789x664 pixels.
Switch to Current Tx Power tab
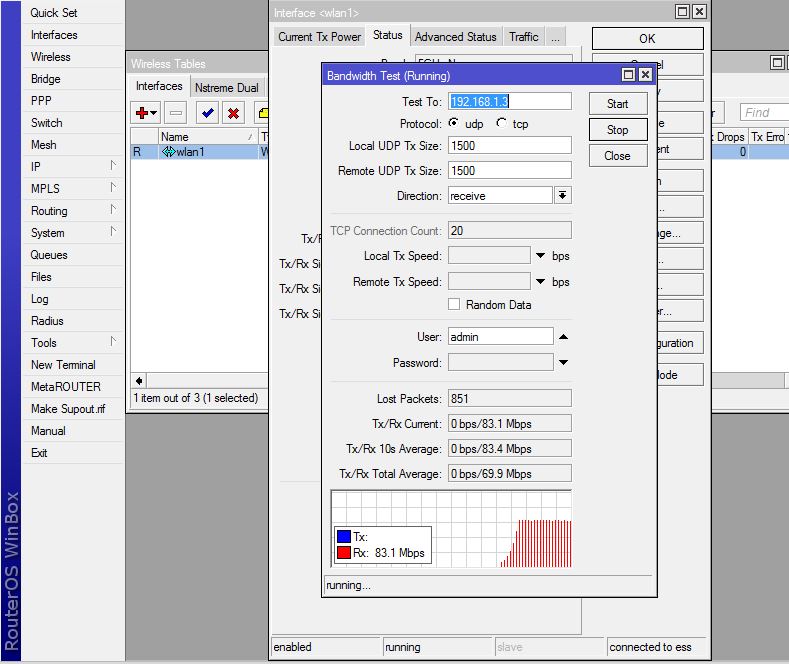click(x=320, y=37)
